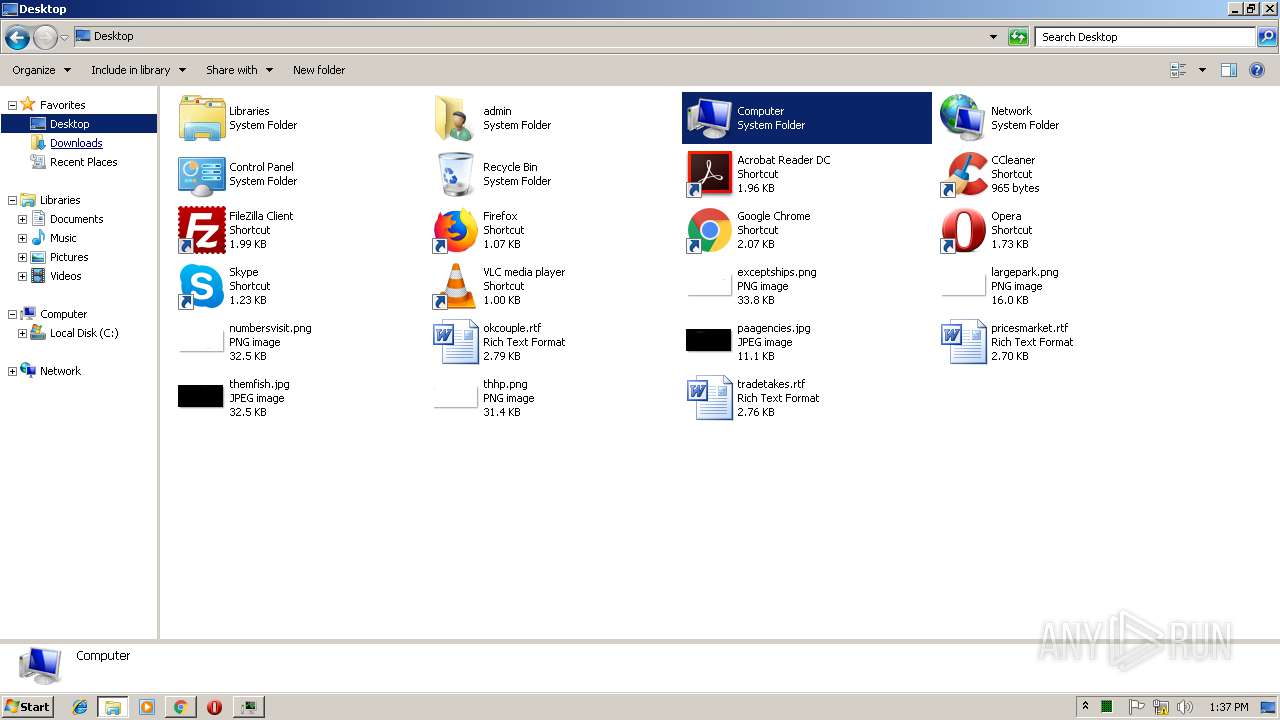The width and height of the screenshot is (1280, 720).
Task: Open the Libraries system folder icon
Action: pyautogui.click(x=202, y=118)
